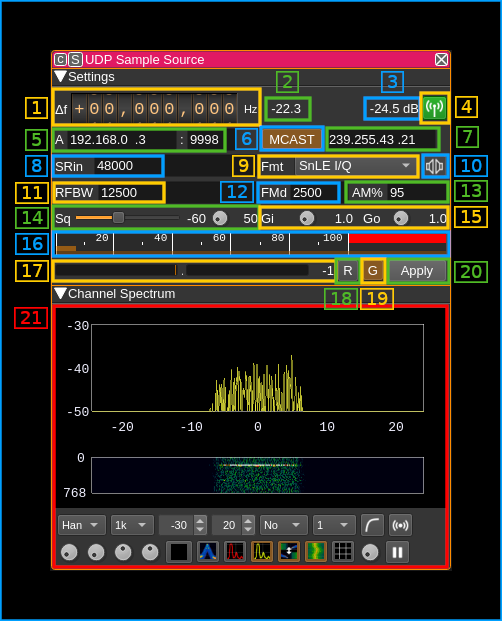502x621 pixels.
Task: Toggle the MCAST multicast button
Action: [292, 139]
